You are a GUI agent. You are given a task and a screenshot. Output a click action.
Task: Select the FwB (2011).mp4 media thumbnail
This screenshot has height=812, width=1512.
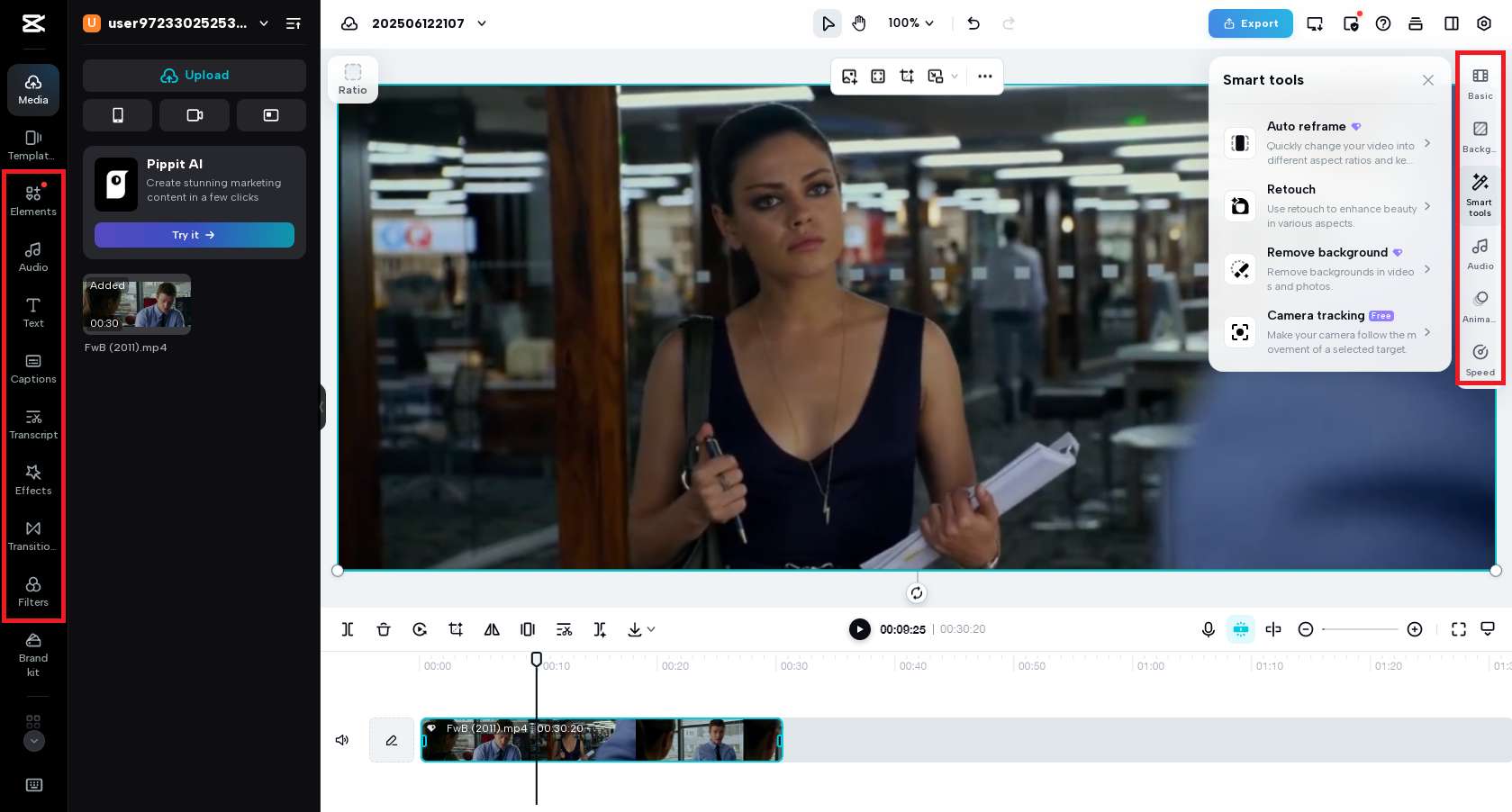coord(137,304)
